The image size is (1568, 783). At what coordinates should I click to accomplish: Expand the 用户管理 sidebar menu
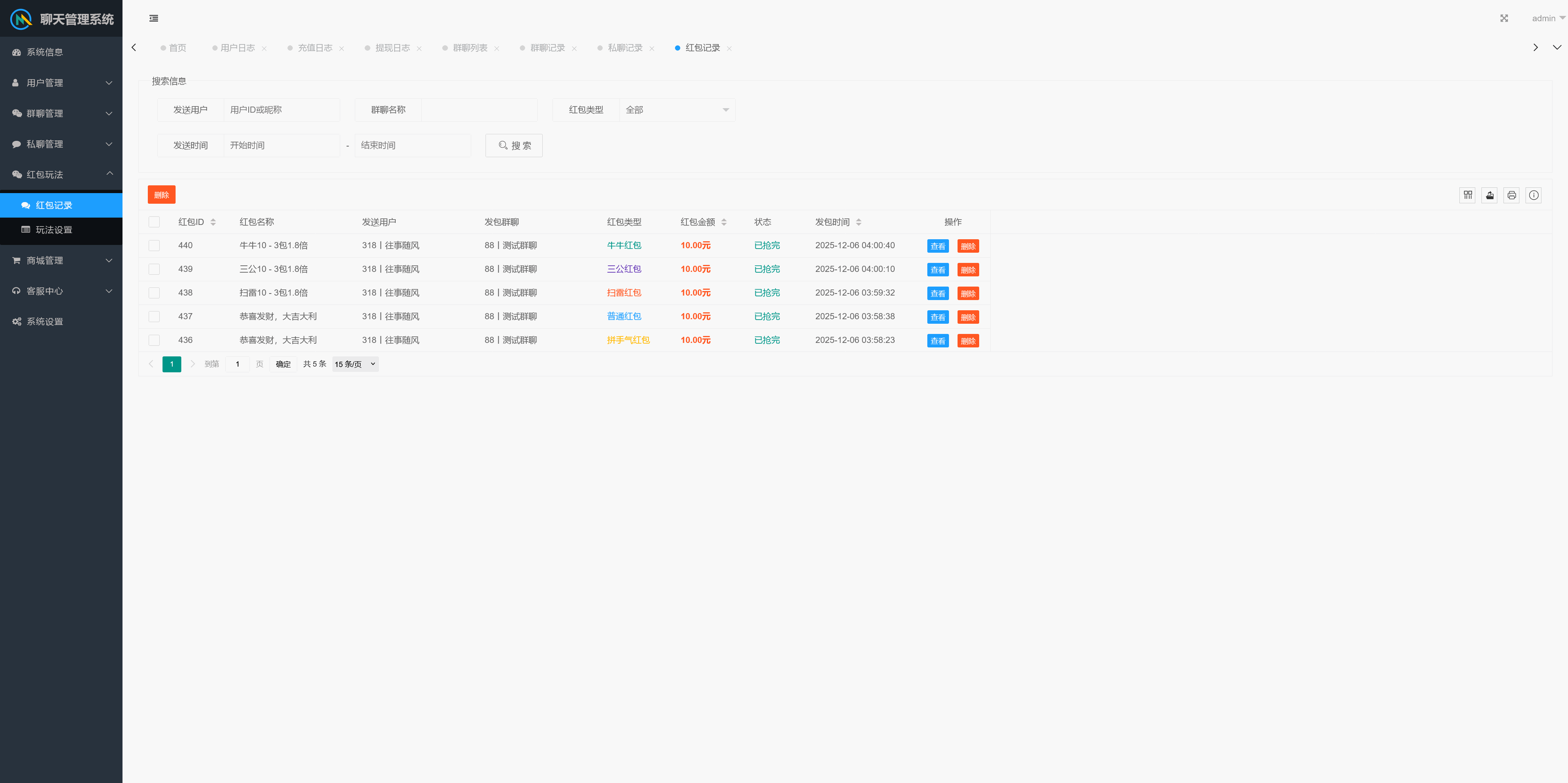[x=61, y=83]
